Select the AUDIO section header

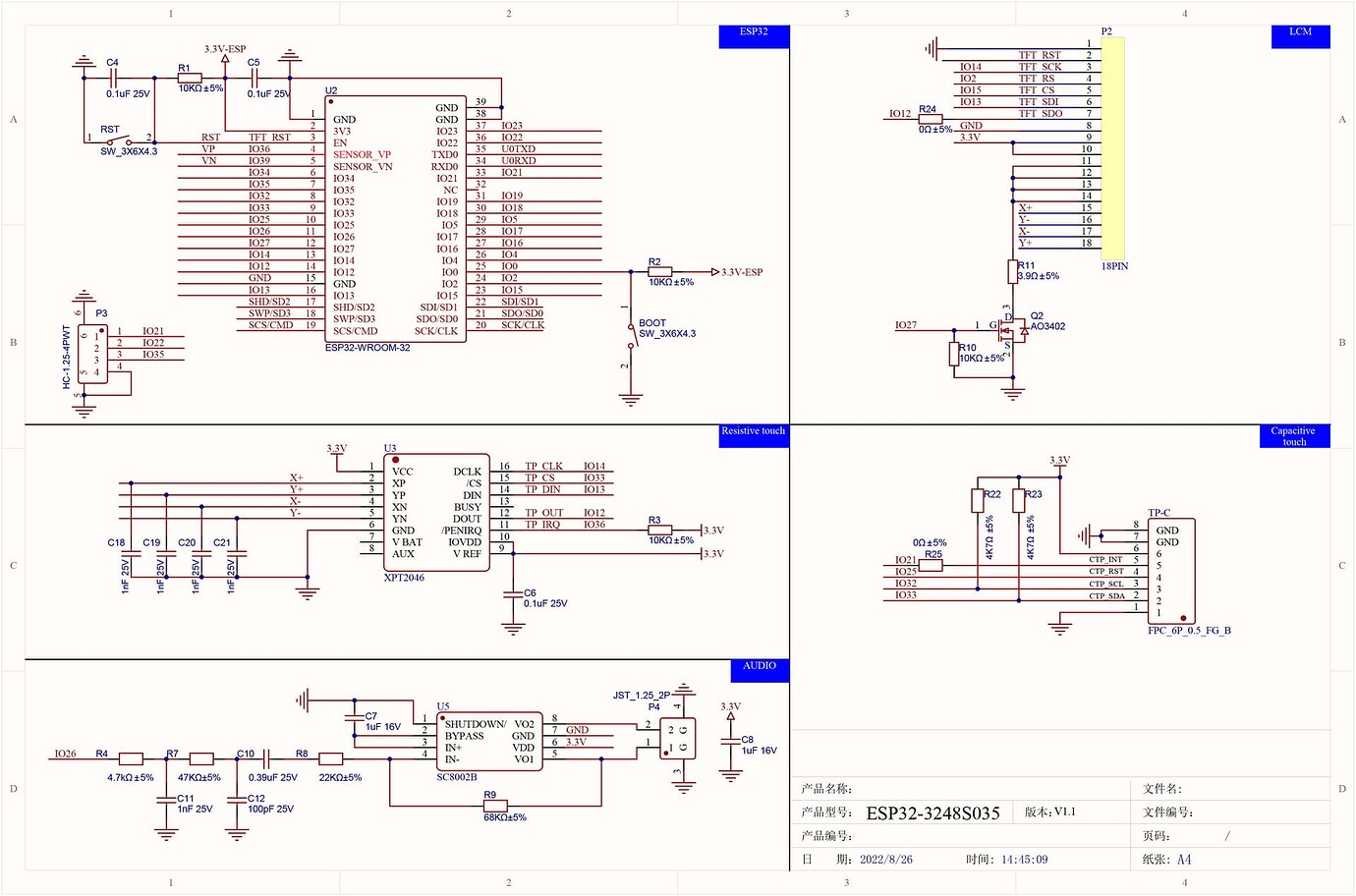click(759, 669)
